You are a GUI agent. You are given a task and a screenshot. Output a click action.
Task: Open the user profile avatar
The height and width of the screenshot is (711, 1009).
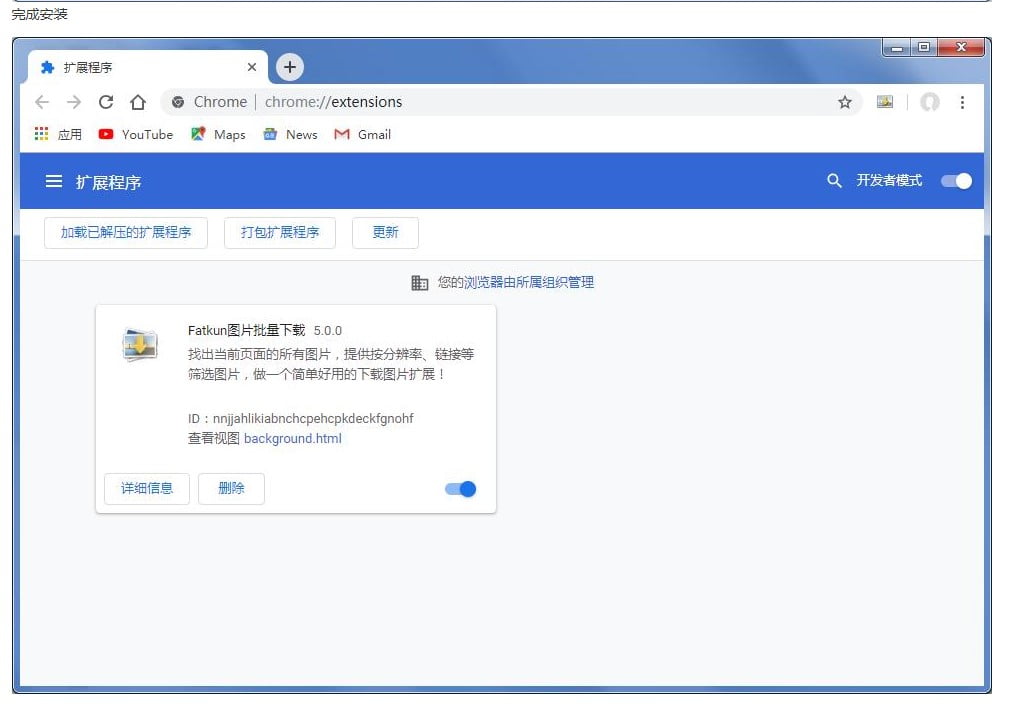click(930, 102)
